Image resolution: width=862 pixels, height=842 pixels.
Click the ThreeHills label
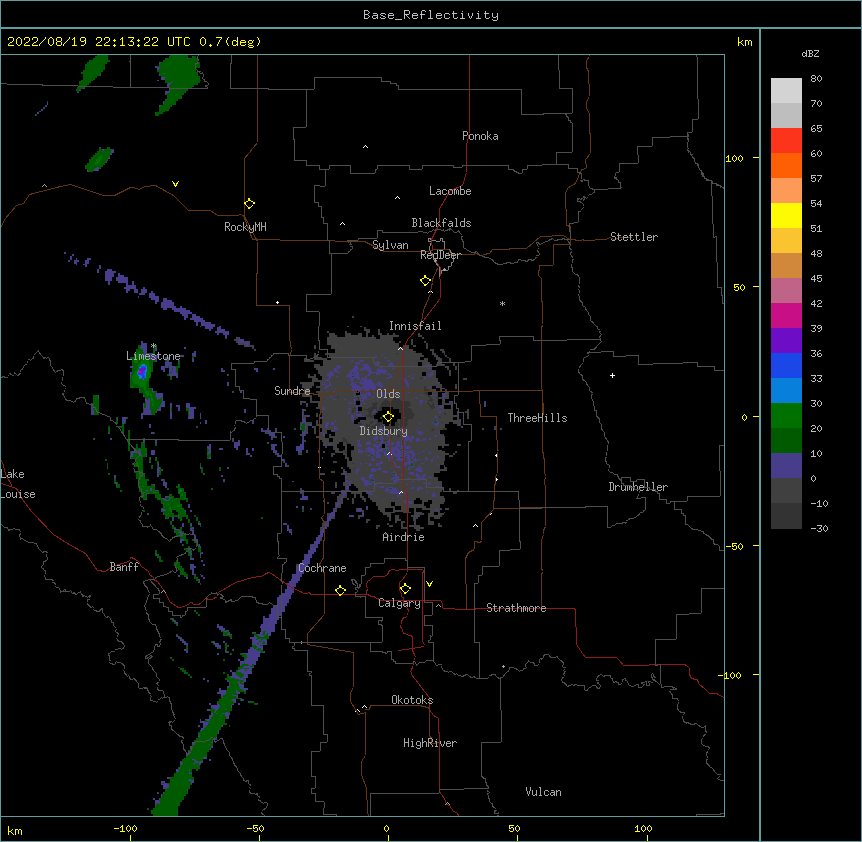click(537, 418)
